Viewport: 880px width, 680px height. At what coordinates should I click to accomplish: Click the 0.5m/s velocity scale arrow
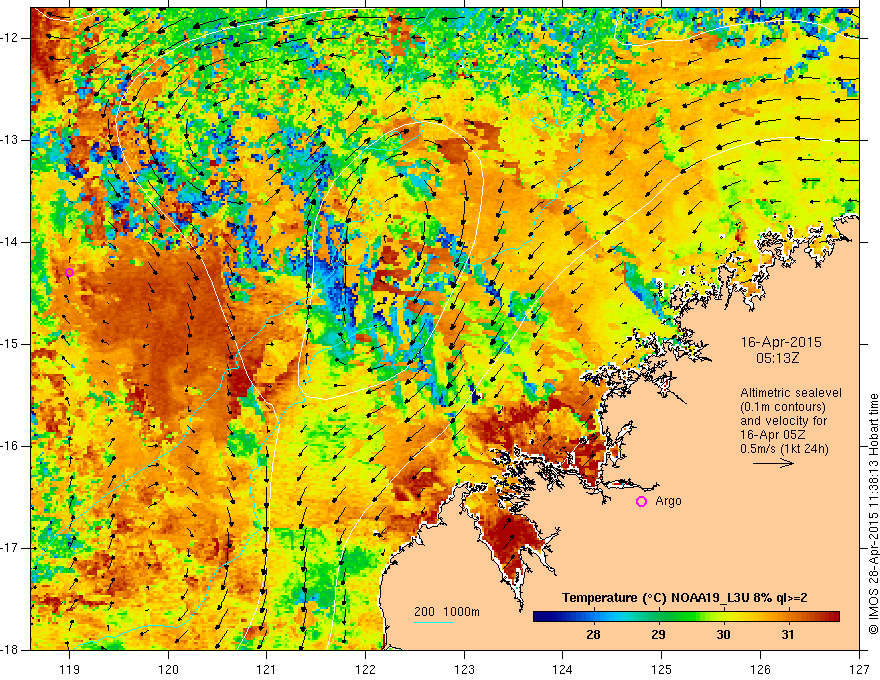pos(773,463)
